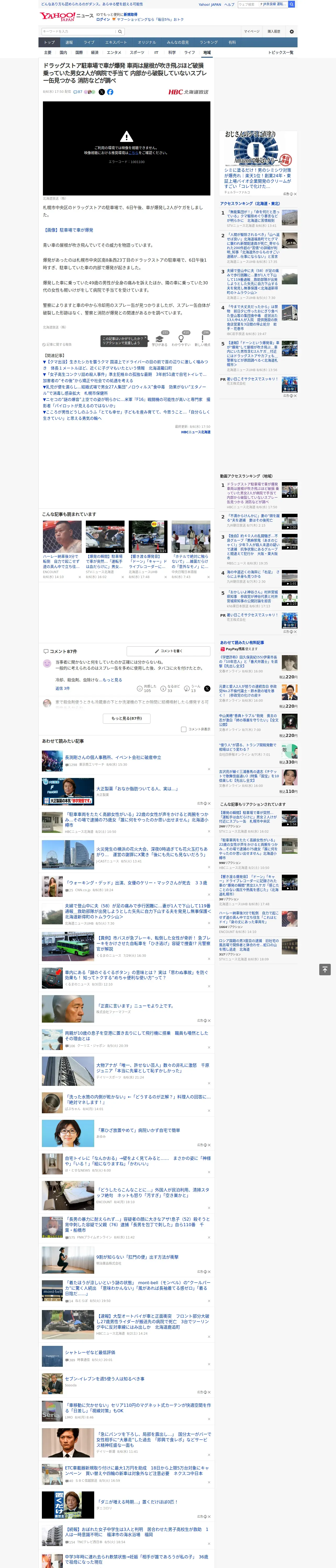Open the settings gear icon in the header
This screenshot has width=336, height=1568.
(x=292, y=32)
